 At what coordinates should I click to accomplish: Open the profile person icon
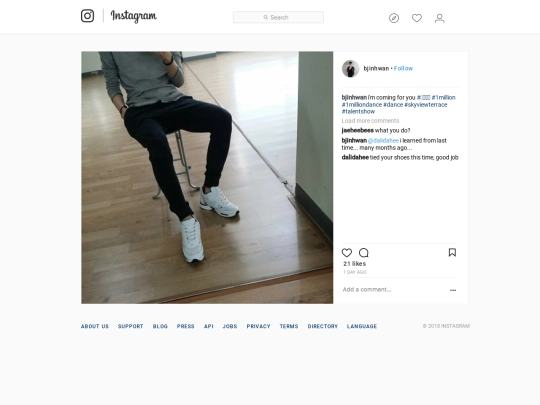pyautogui.click(x=439, y=18)
